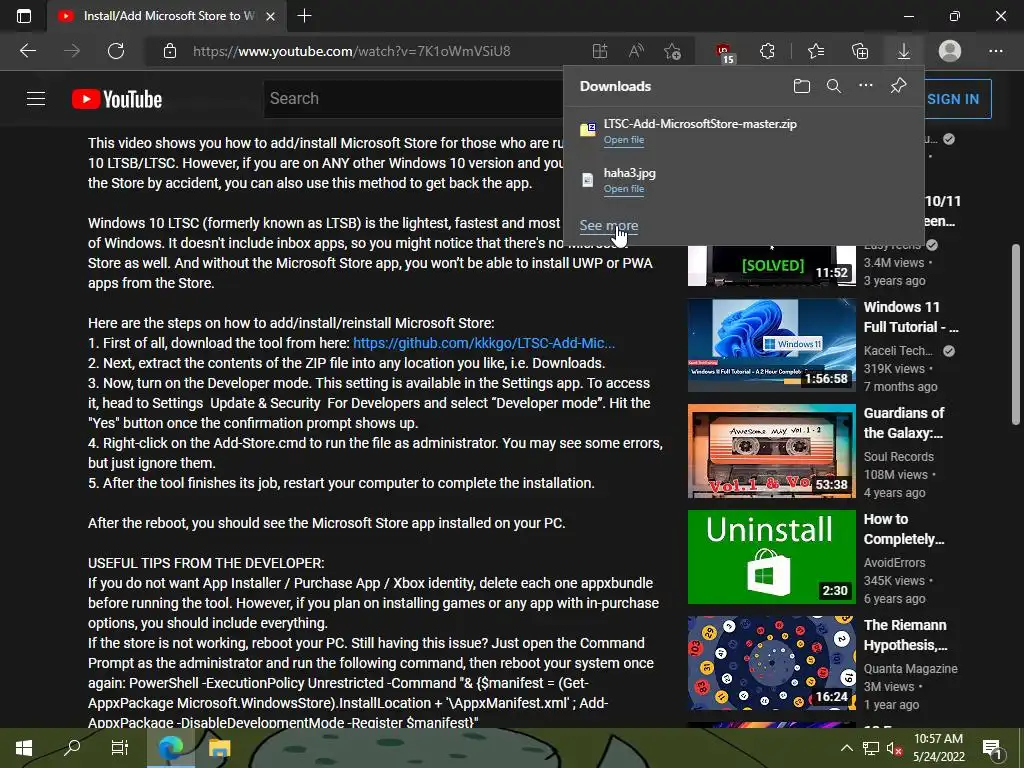This screenshot has height=768, width=1024.
Task: Switch to Microsoft Edge in taskbar
Action: tap(170, 748)
